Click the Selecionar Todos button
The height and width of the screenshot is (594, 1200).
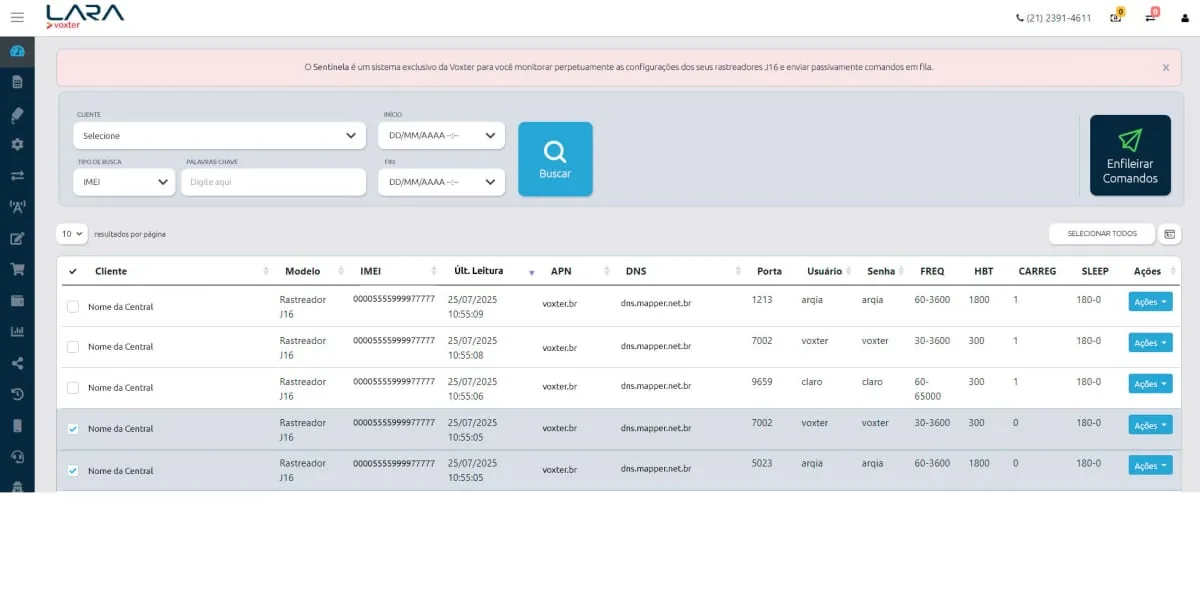coord(1102,234)
